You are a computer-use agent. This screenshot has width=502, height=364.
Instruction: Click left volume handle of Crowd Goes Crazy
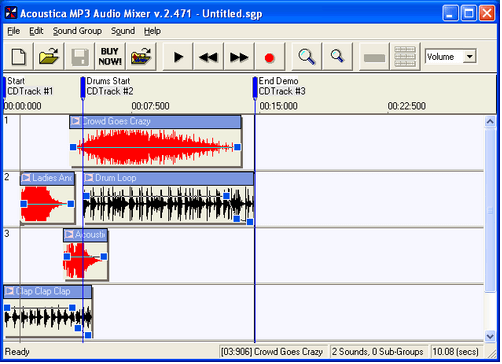point(73,147)
